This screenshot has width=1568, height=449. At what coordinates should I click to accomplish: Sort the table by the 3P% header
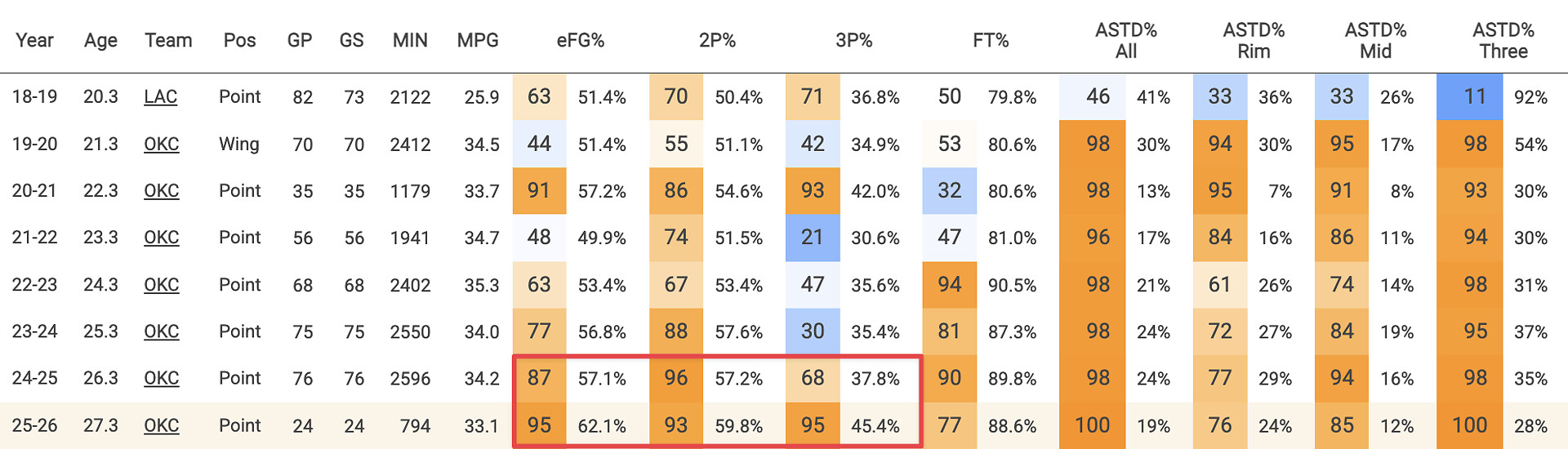click(853, 41)
